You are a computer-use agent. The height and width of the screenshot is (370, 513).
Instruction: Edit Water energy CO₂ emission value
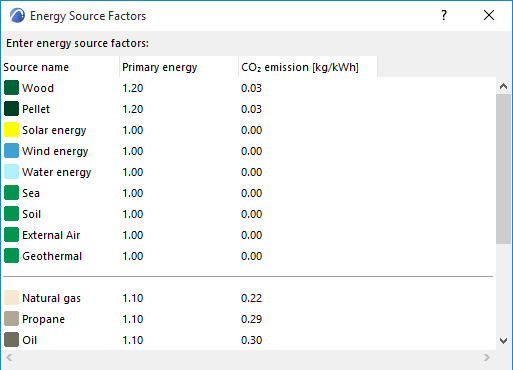pyautogui.click(x=252, y=172)
